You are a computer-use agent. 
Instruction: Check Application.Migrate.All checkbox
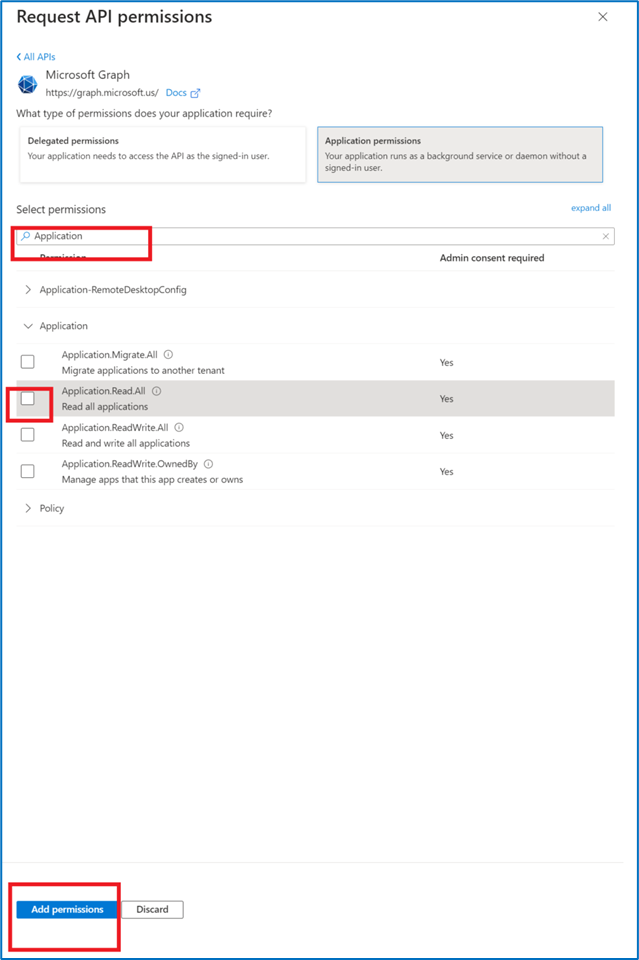click(x=28, y=362)
